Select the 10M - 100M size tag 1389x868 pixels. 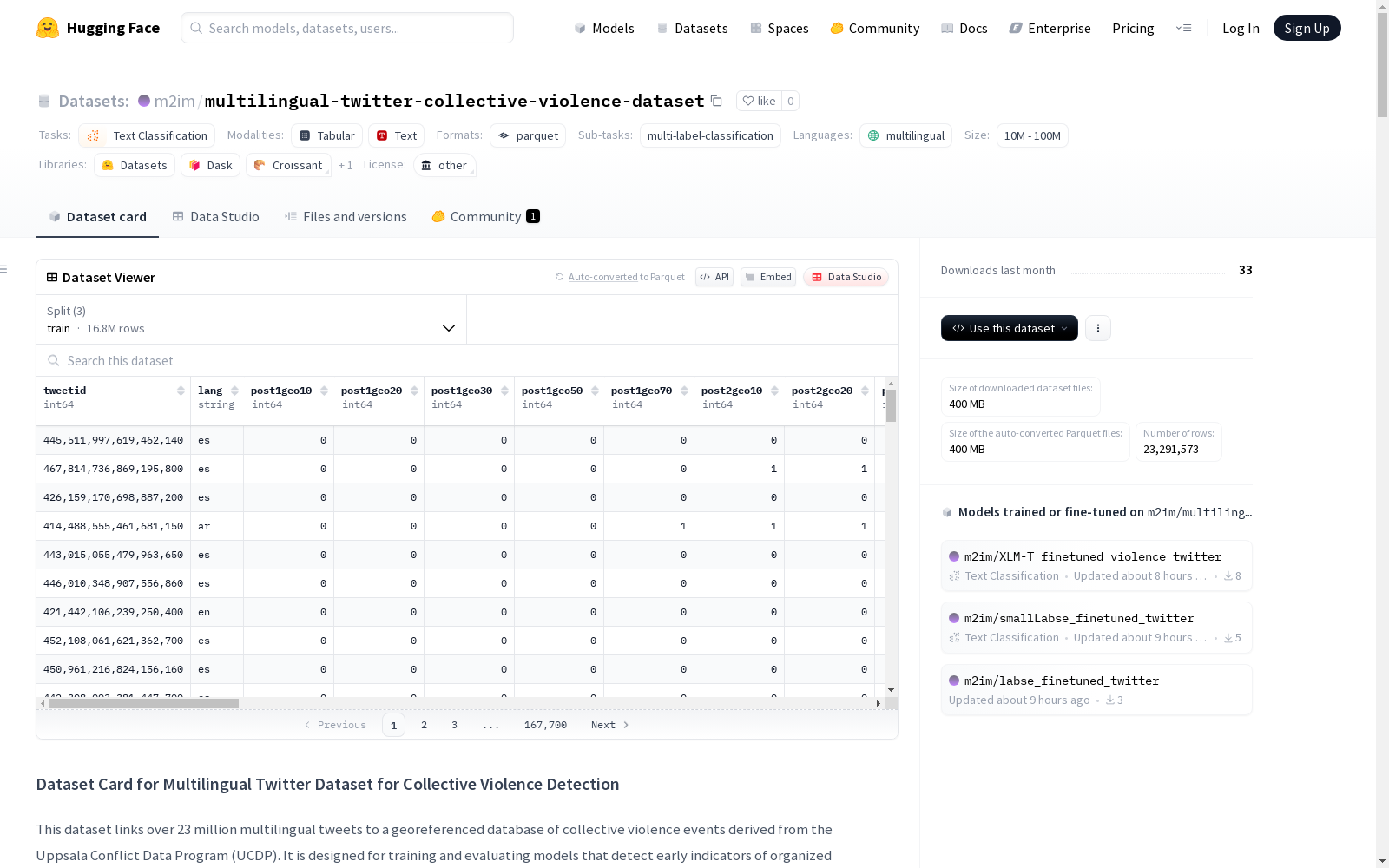point(1032,135)
